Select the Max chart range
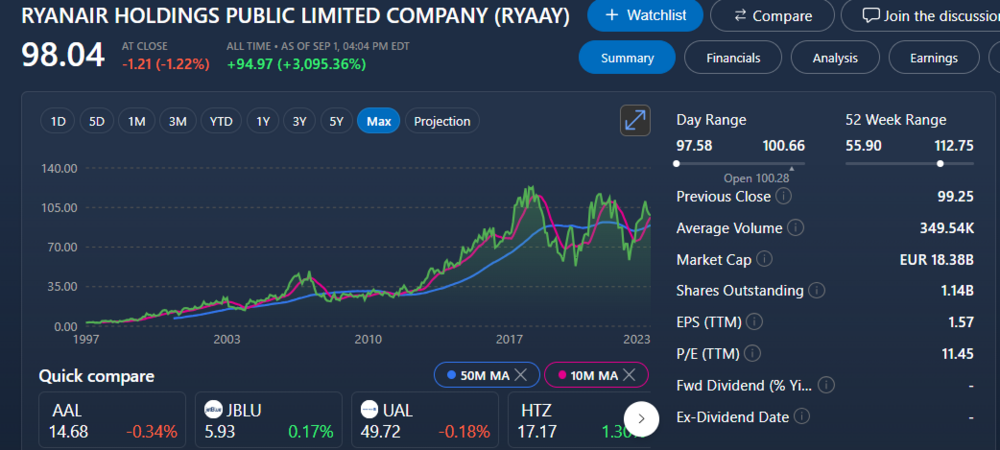Image resolution: width=1000 pixels, height=450 pixels. (x=379, y=121)
